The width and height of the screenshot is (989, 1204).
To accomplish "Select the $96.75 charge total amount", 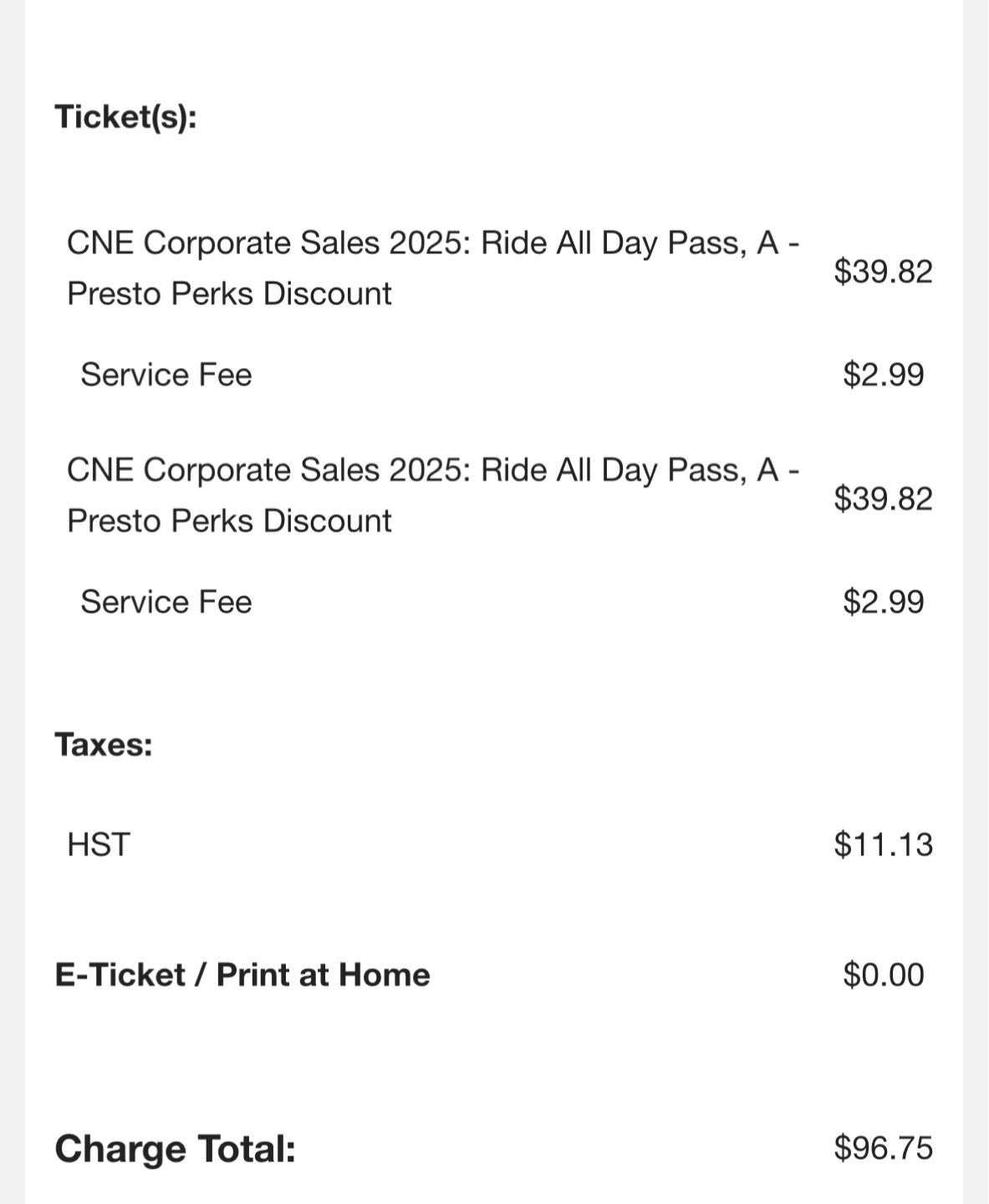I will point(883,1148).
